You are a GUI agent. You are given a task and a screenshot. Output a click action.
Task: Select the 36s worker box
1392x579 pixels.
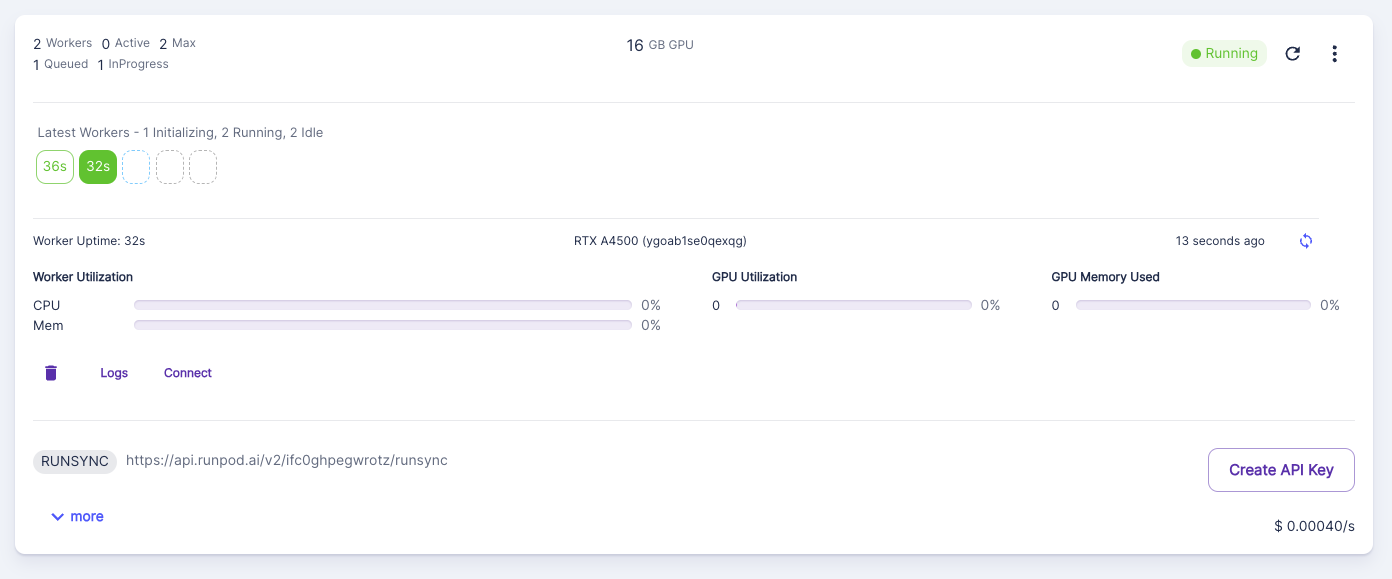tap(55, 167)
